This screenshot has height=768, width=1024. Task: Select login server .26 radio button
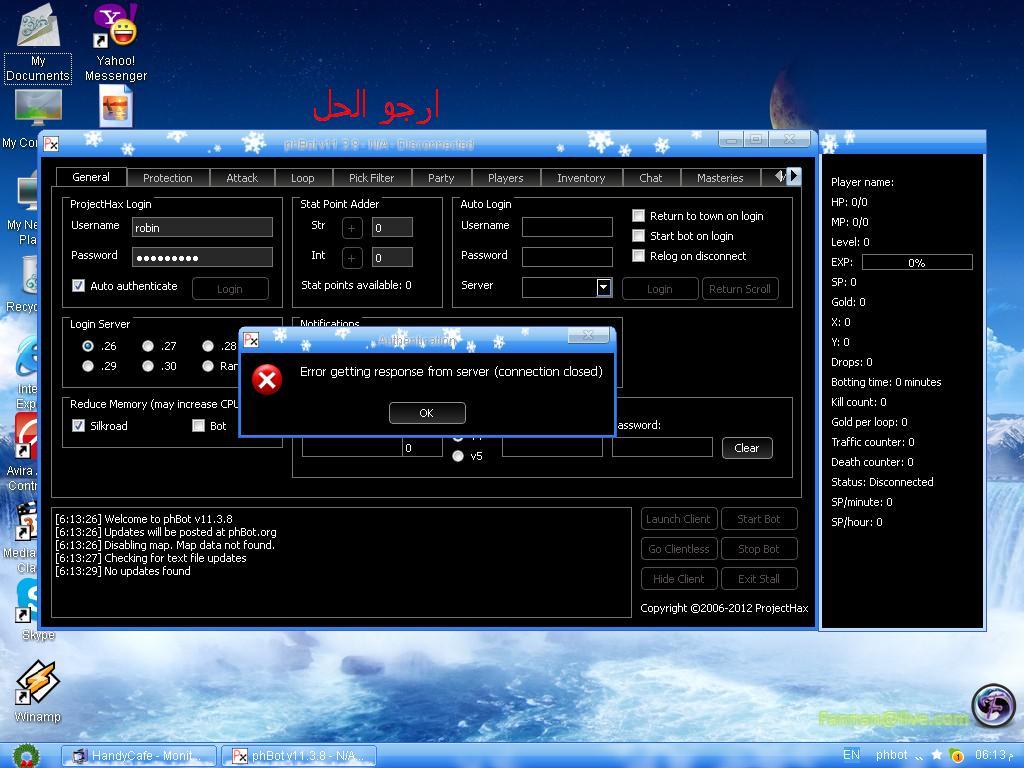point(88,346)
